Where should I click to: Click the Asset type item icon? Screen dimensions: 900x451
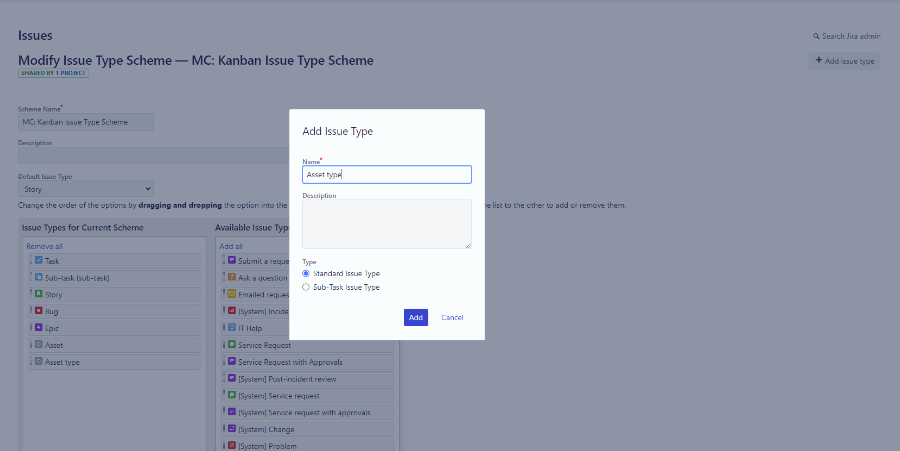(39, 361)
